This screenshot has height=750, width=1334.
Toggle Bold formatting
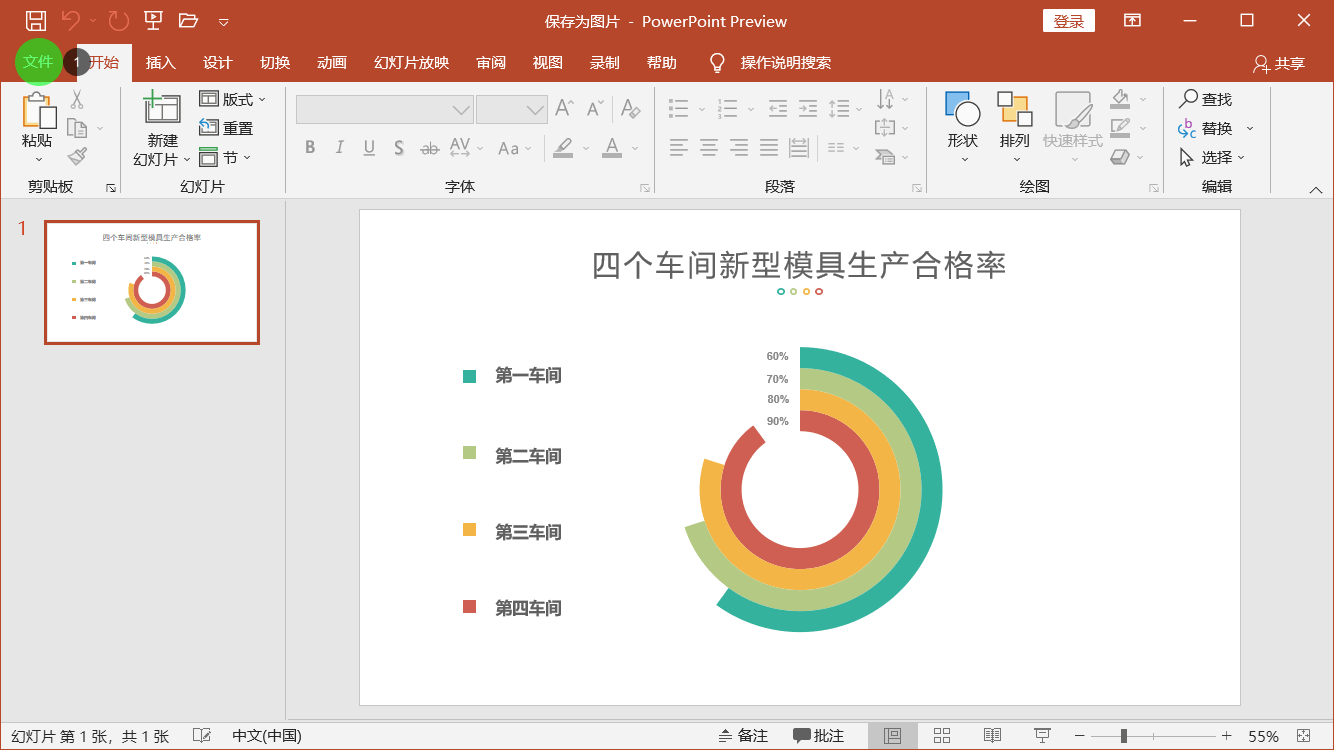310,147
